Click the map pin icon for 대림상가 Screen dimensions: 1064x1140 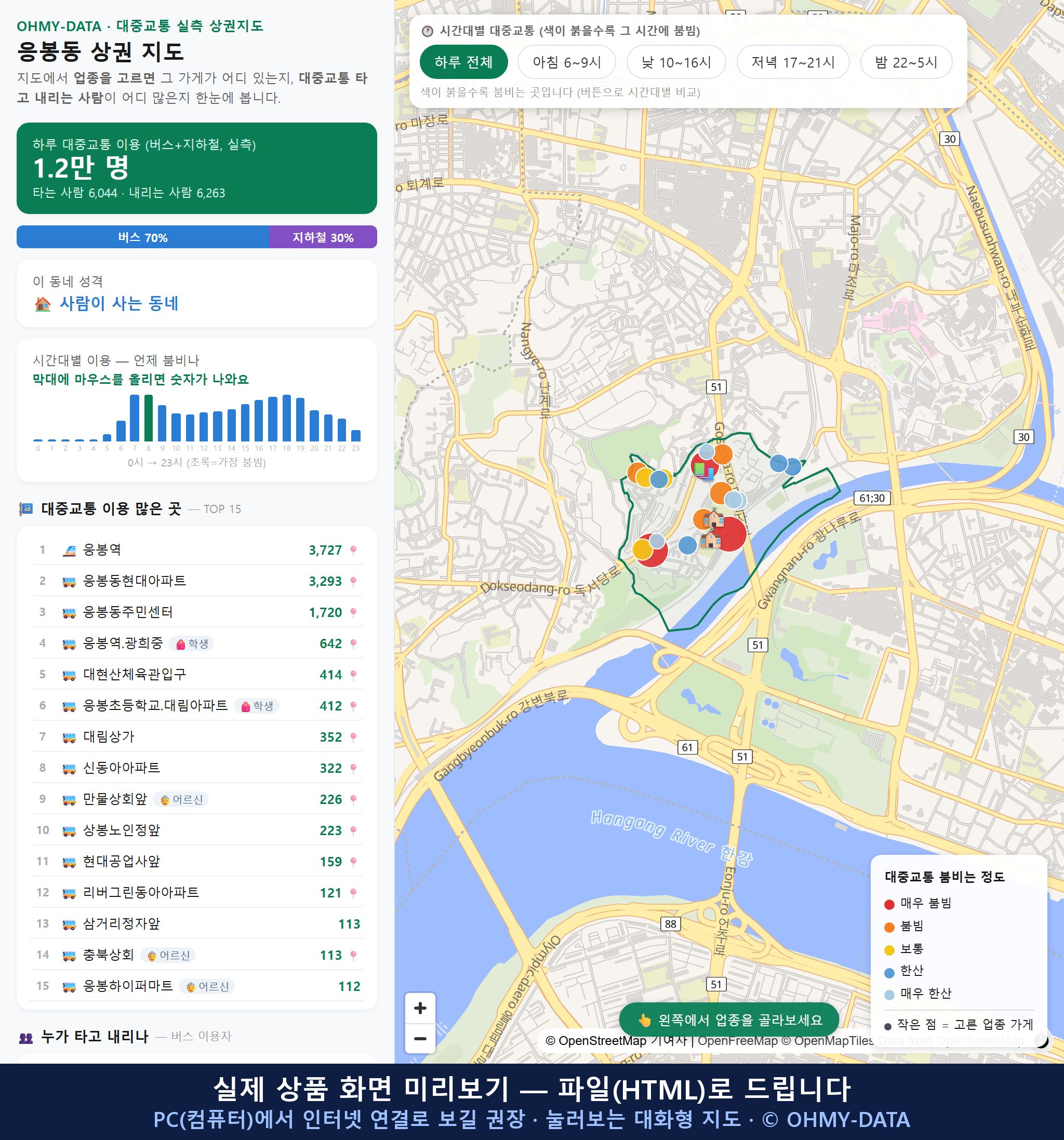[353, 737]
